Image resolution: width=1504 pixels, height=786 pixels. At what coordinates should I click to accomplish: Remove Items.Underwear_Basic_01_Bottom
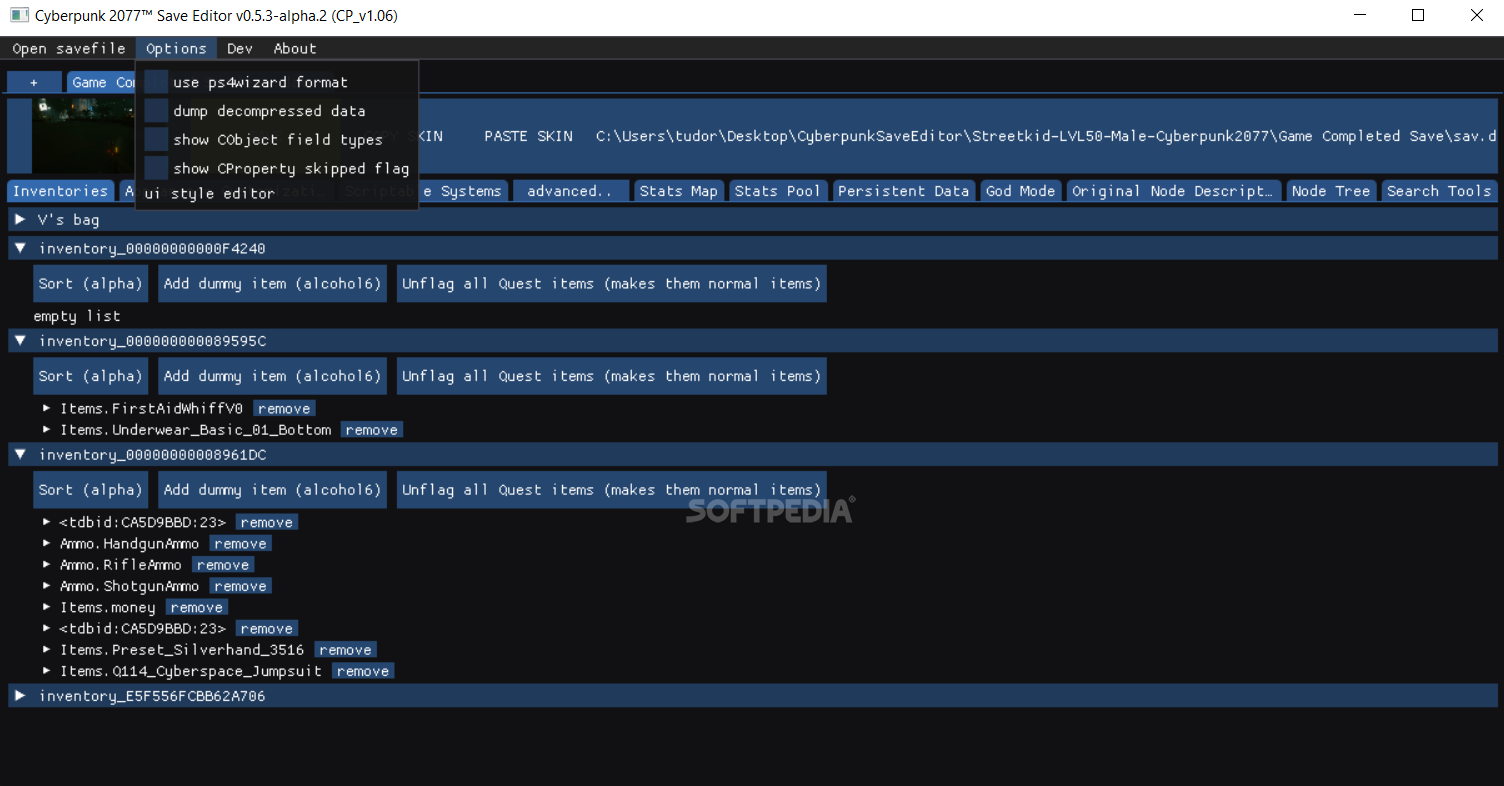click(372, 430)
